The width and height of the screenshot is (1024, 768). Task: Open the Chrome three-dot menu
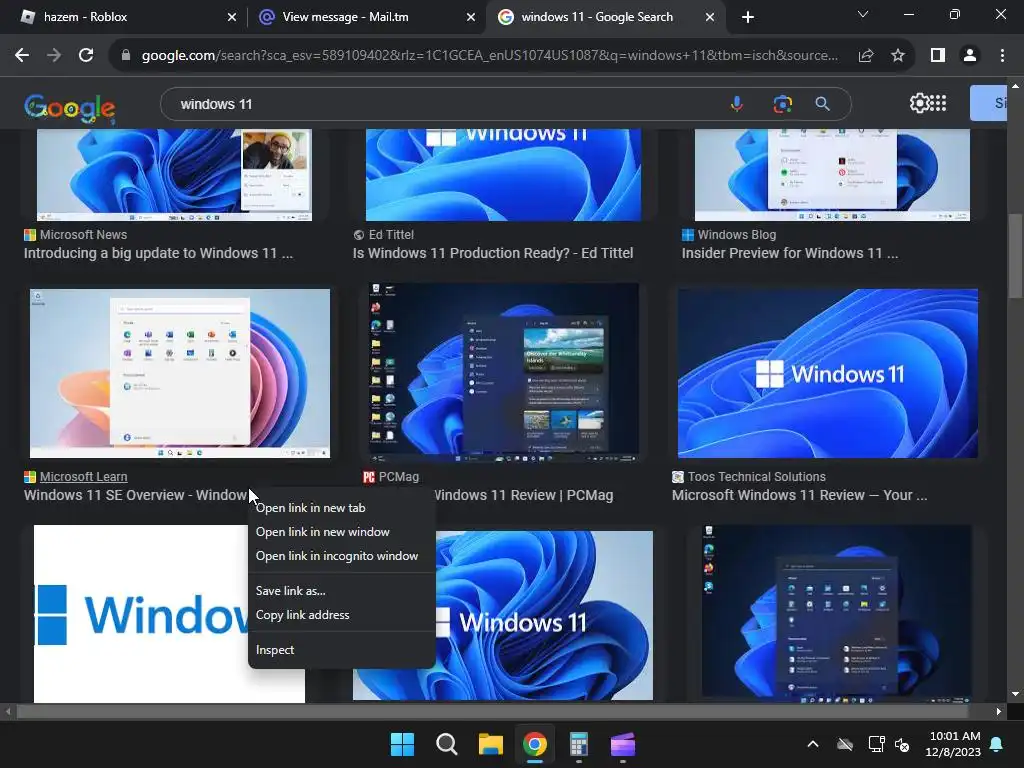(1002, 56)
